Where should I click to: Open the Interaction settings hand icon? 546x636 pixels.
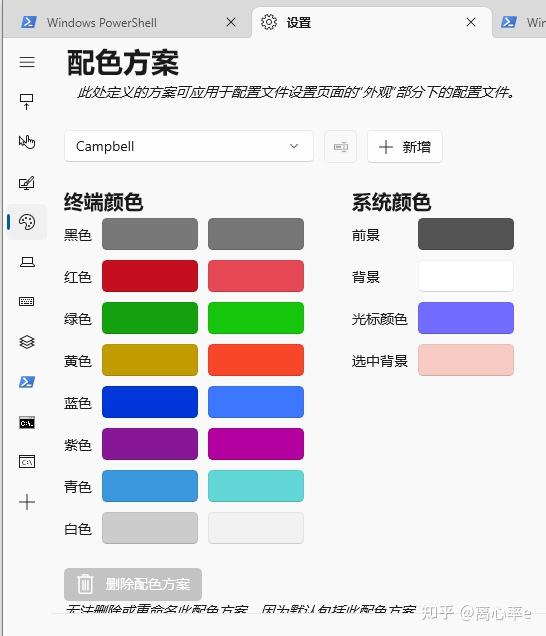point(27,142)
